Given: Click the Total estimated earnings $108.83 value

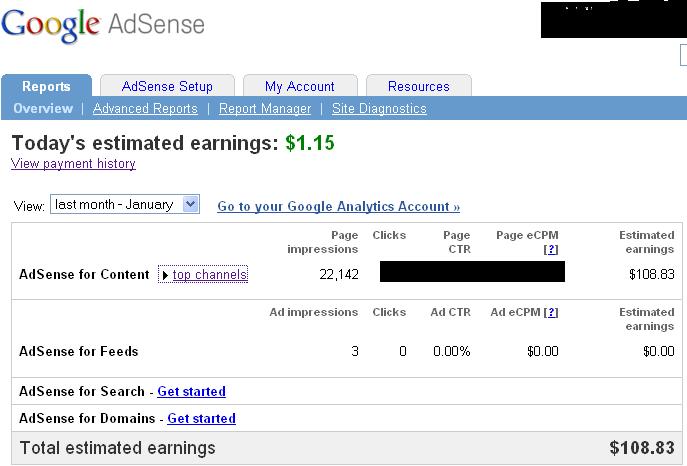Looking at the screenshot, I should pyautogui.click(x=642, y=448).
